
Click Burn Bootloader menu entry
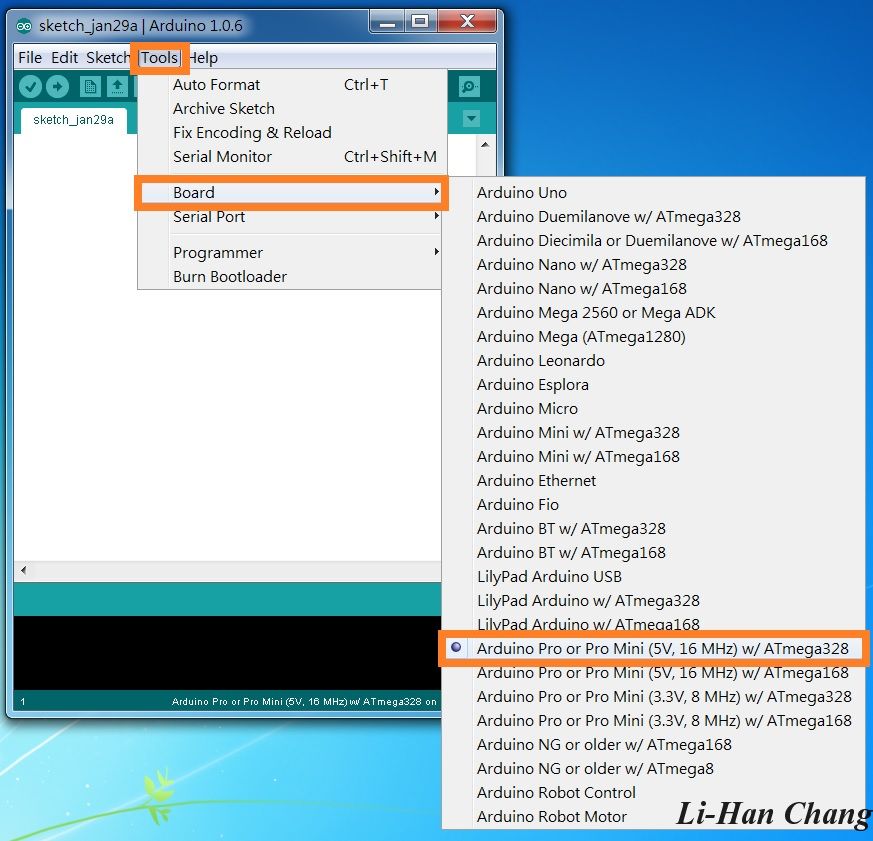point(230,277)
